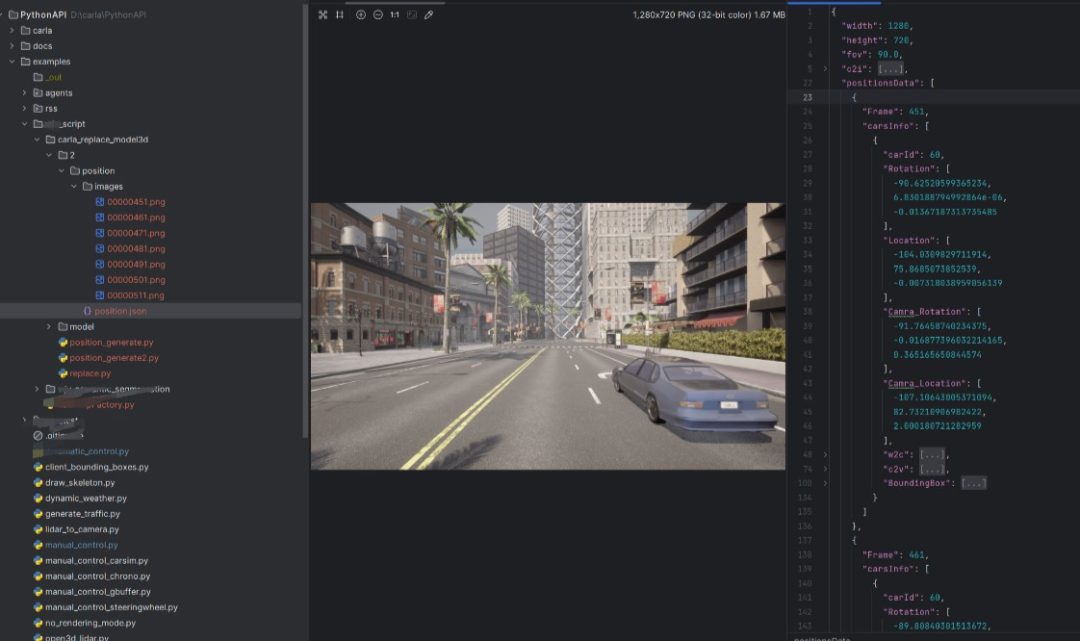Unfold the collapsed BoundingBox value
Screen dimensions: 1080x641
(973, 483)
